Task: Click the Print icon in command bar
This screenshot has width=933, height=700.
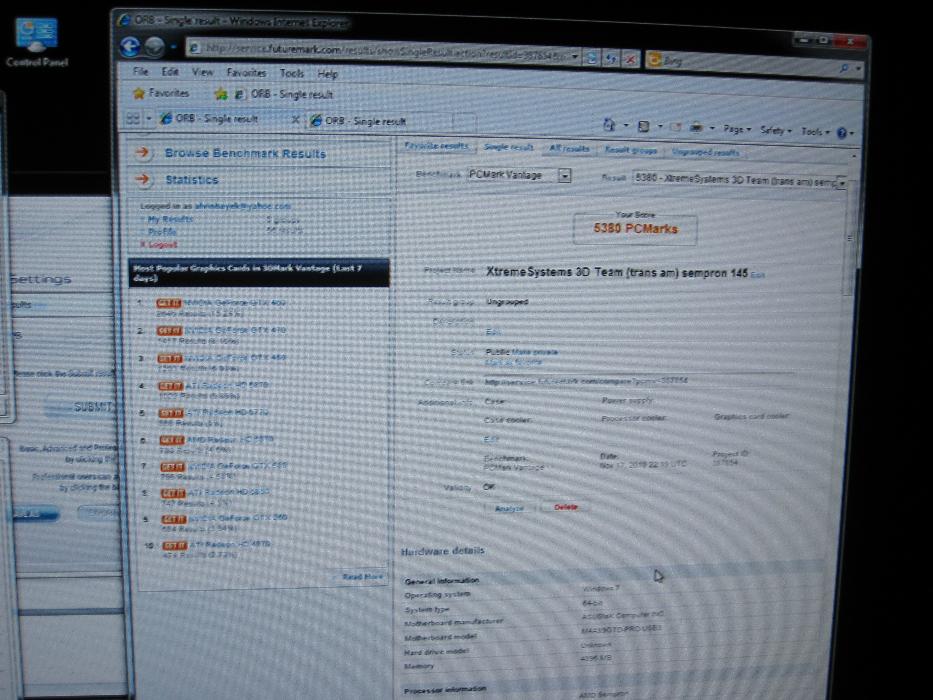Action: [x=696, y=127]
